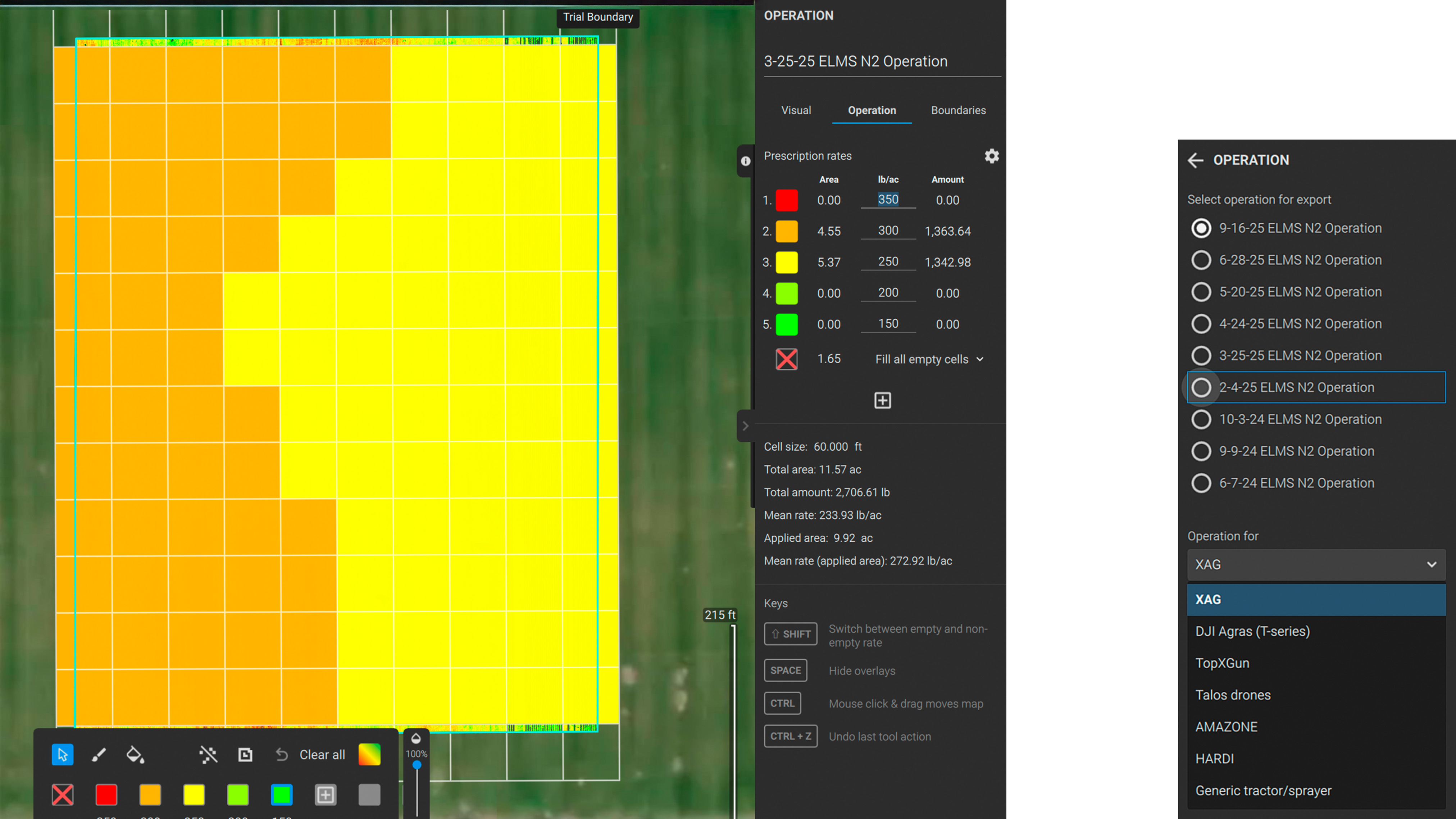The height and width of the screenshot is (819, 1456).
Task: Click the magic wand deselect icon
Action: coord(208,755)
